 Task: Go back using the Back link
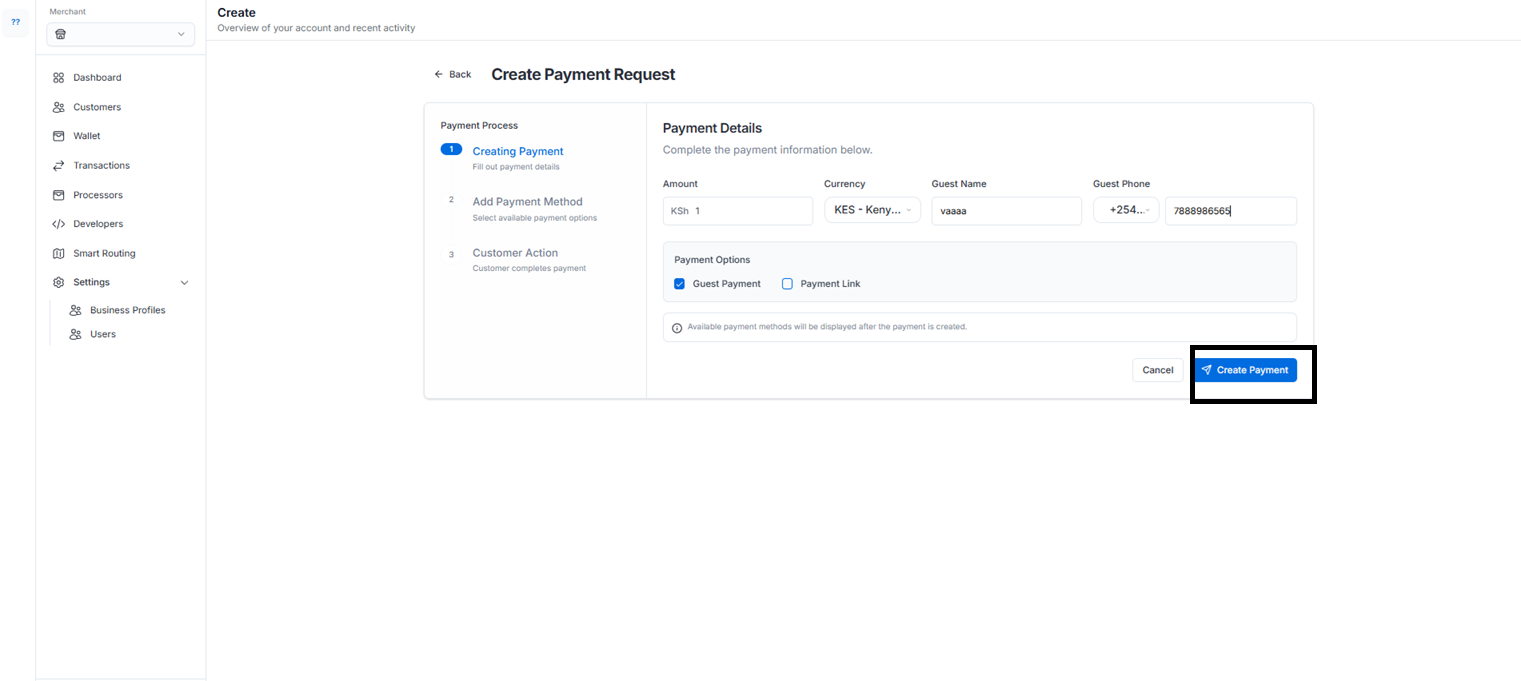(x=453, y=75)
